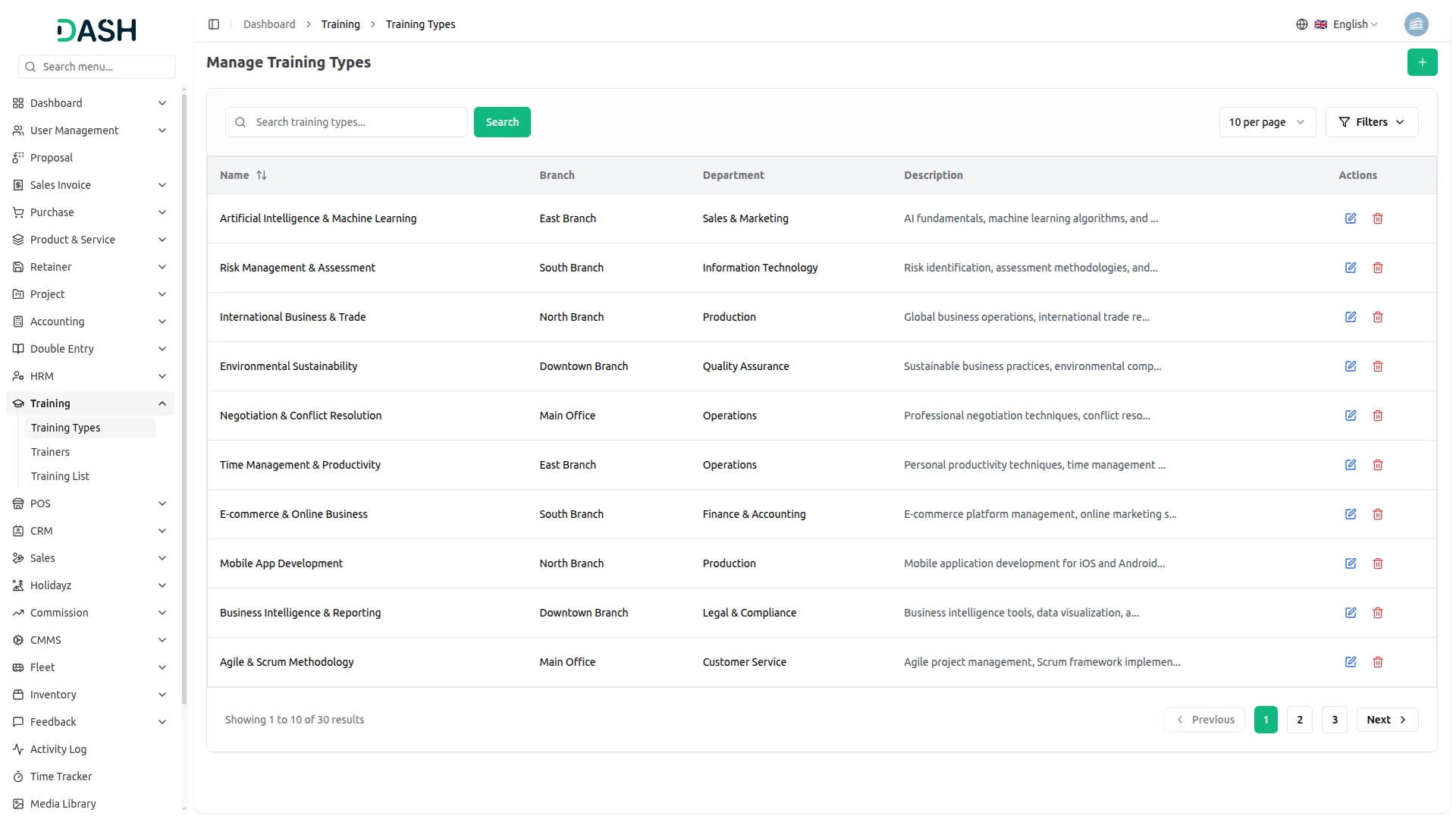1456x819 pixels.
Task: Delete Risk Management & Assessment row
Action: click(x=1378, y=268)
